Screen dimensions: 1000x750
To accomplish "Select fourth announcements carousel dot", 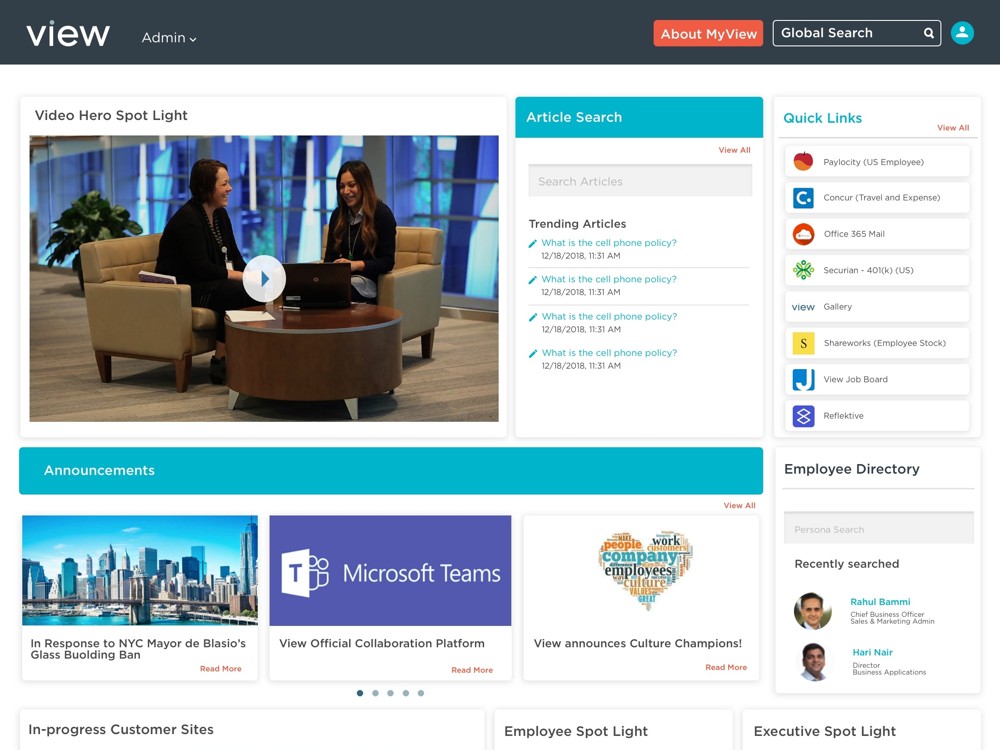I will pos(406,693).
